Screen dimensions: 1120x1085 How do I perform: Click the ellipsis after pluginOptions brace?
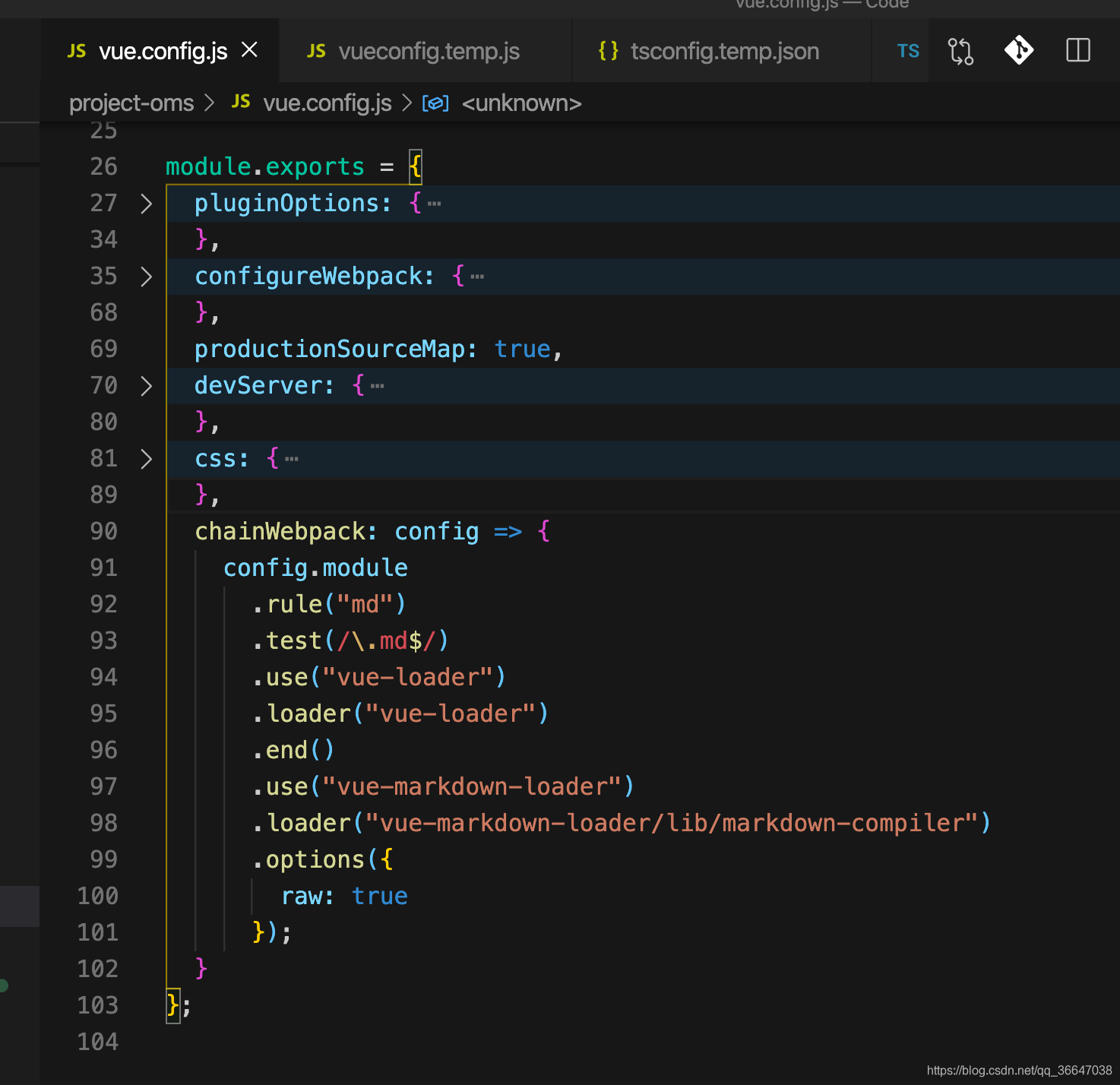click(x=435, y=204)
